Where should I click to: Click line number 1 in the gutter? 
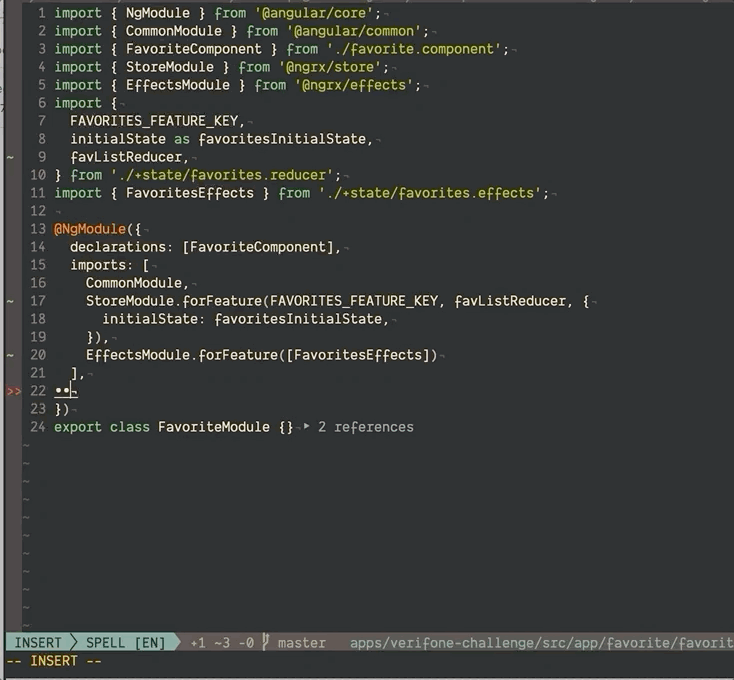click(42, 13)
